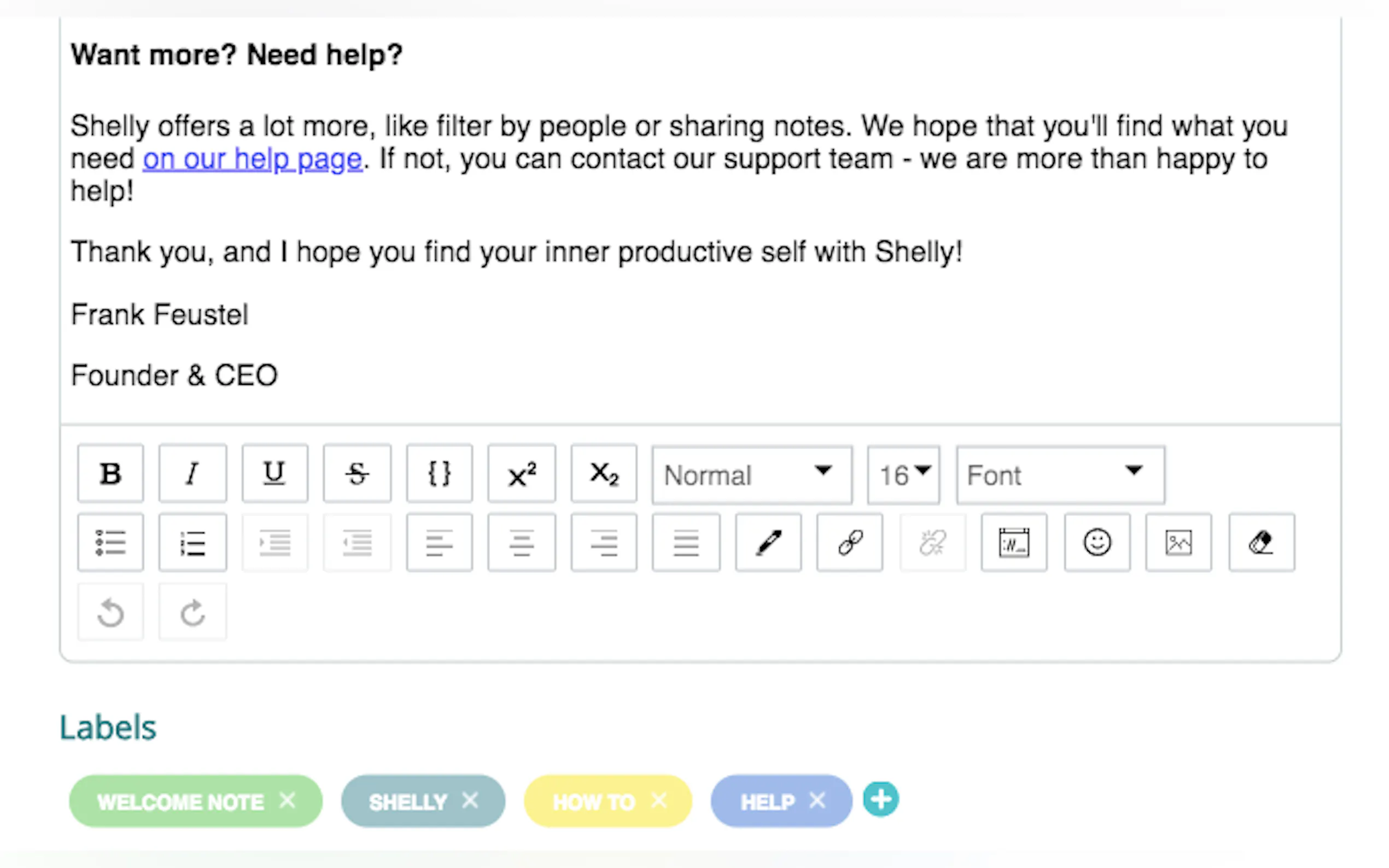Apply superscript formatting
The image size is (1389, 868).
pos(521,473)
